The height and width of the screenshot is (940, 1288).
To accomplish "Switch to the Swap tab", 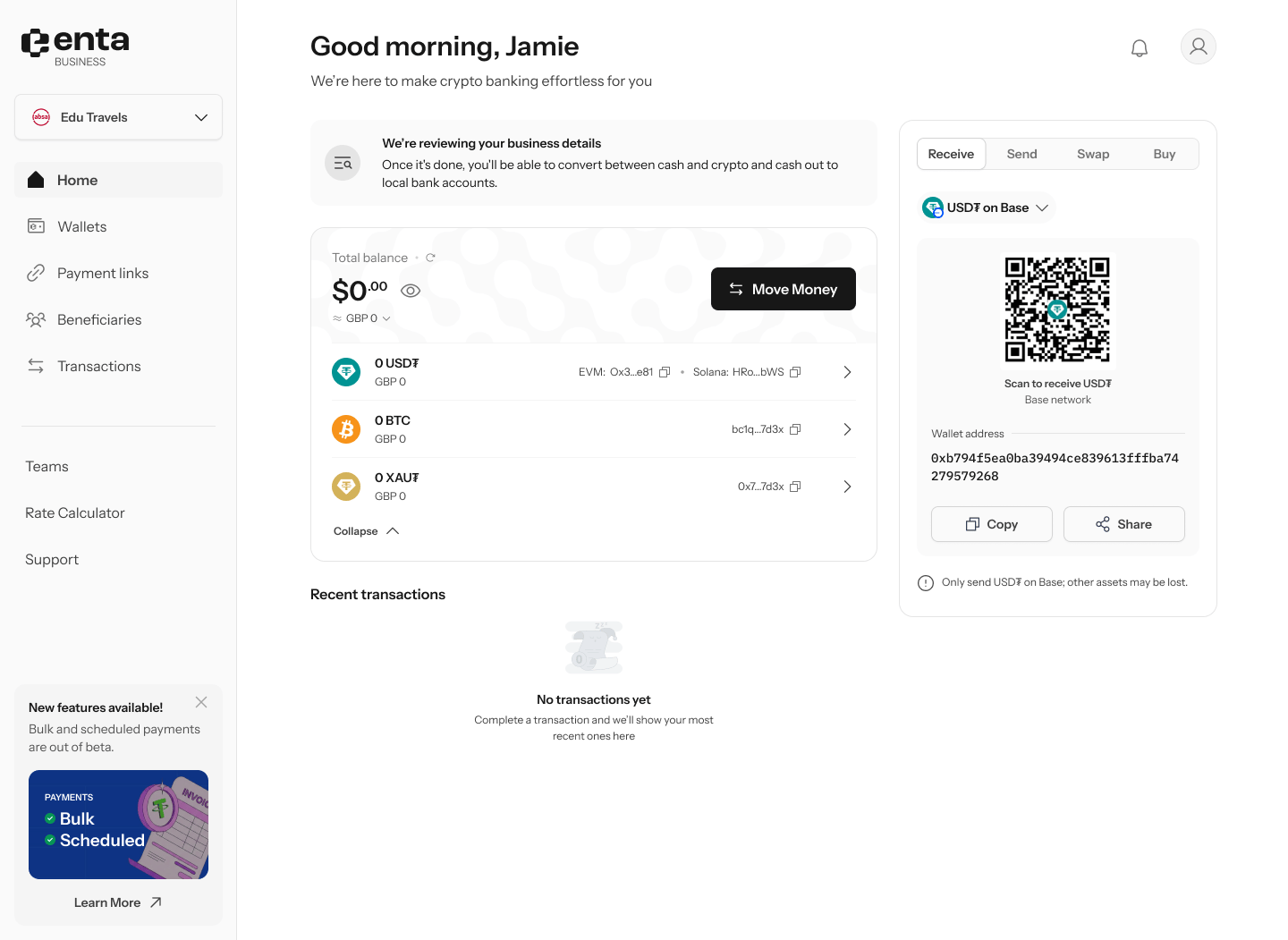I will [1093, 154].
